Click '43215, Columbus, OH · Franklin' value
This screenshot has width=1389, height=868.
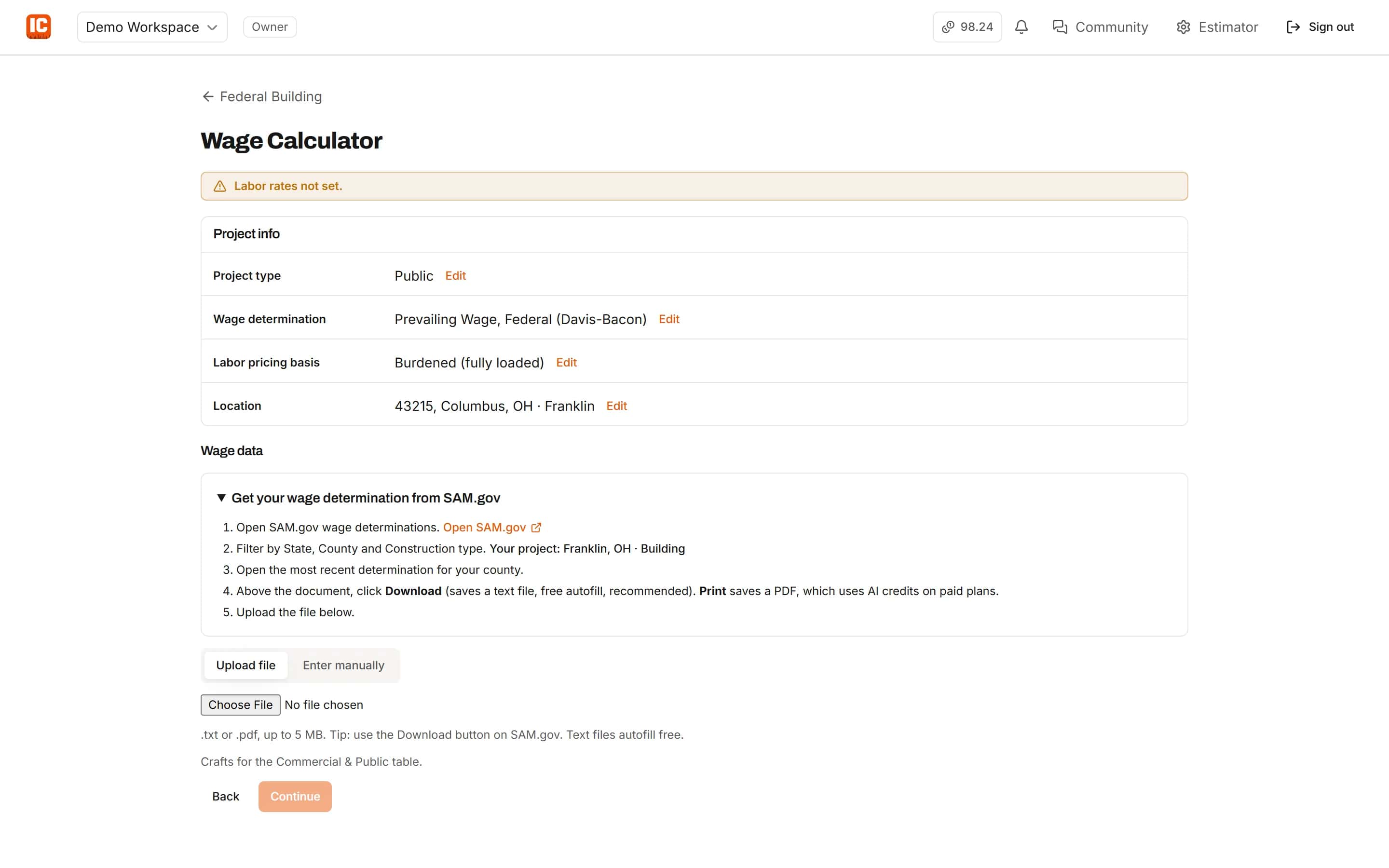coord(494,406)
